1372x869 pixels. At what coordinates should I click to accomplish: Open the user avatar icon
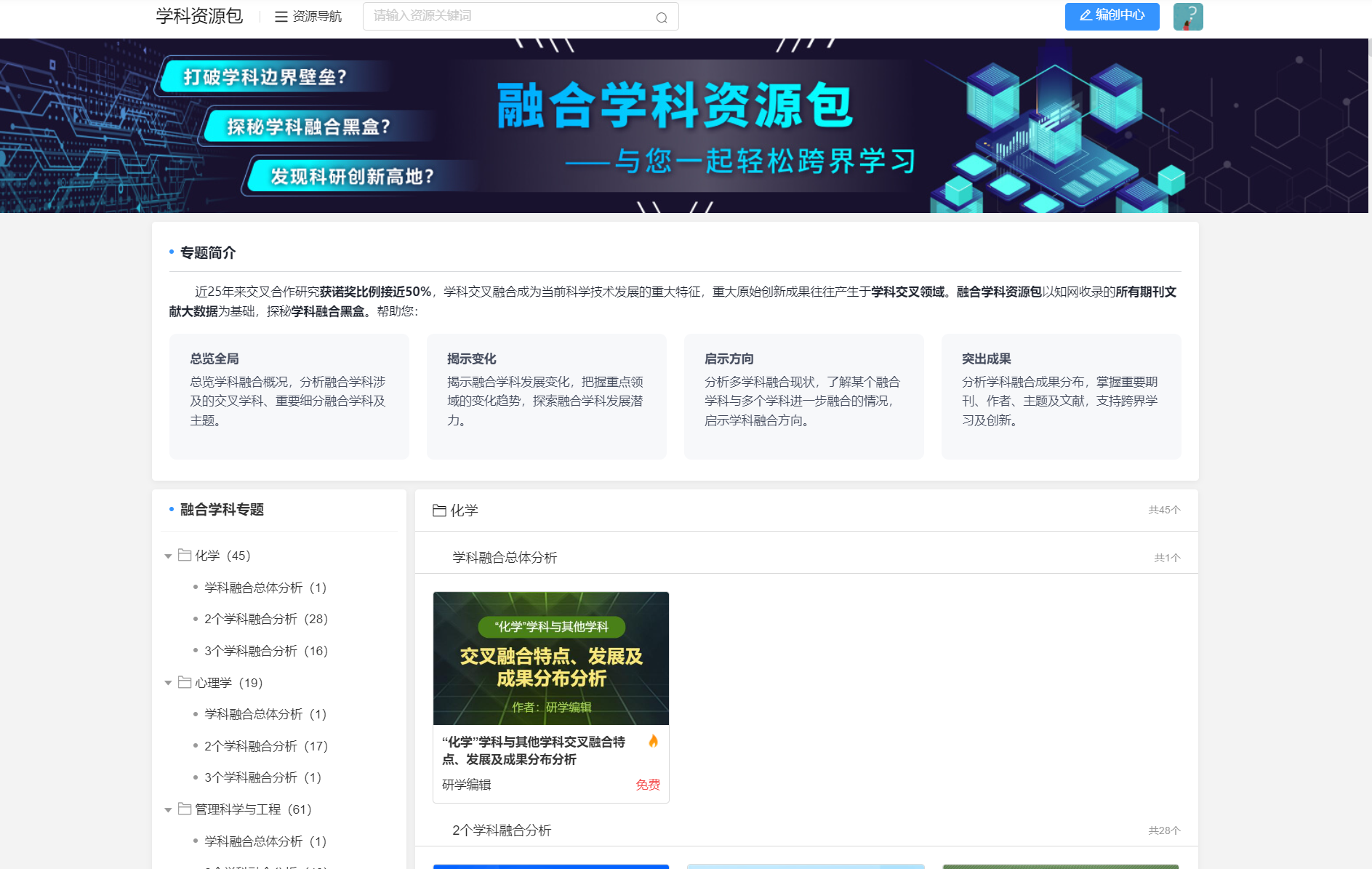click(x=1187, y=16)
